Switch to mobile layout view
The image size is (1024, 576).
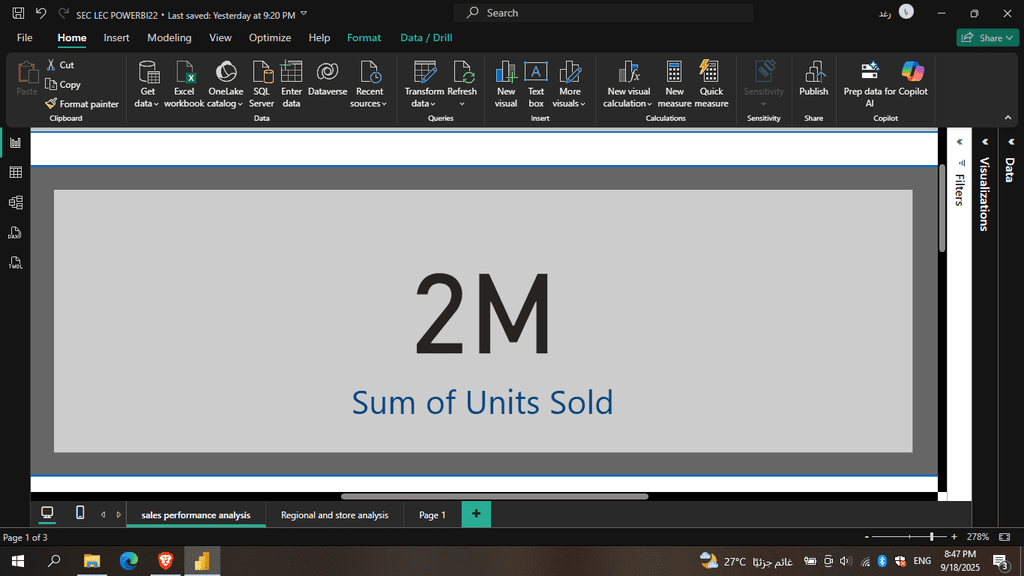click(80, 513)
